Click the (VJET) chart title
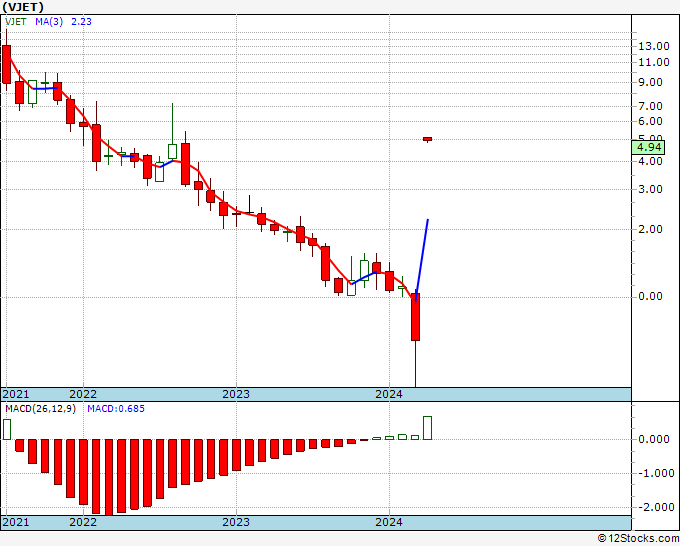 (23, 7)
